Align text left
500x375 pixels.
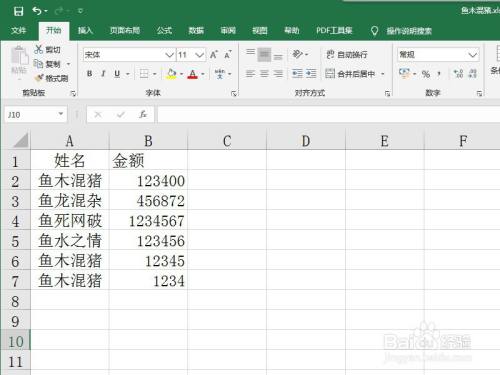coord(250,74)
